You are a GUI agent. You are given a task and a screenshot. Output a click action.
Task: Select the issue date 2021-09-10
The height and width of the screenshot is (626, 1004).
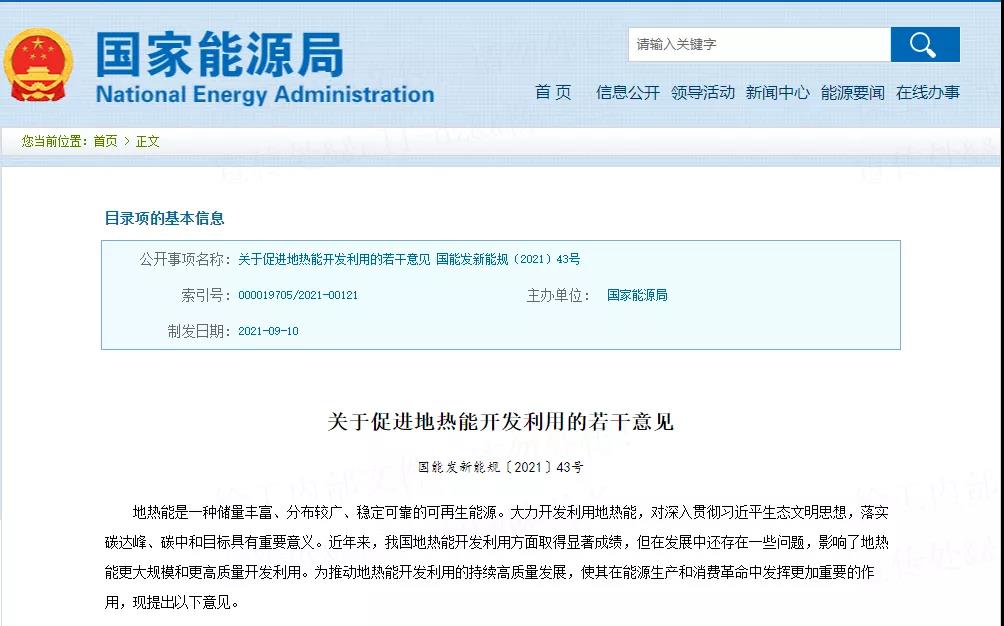[x=268, y=331]
